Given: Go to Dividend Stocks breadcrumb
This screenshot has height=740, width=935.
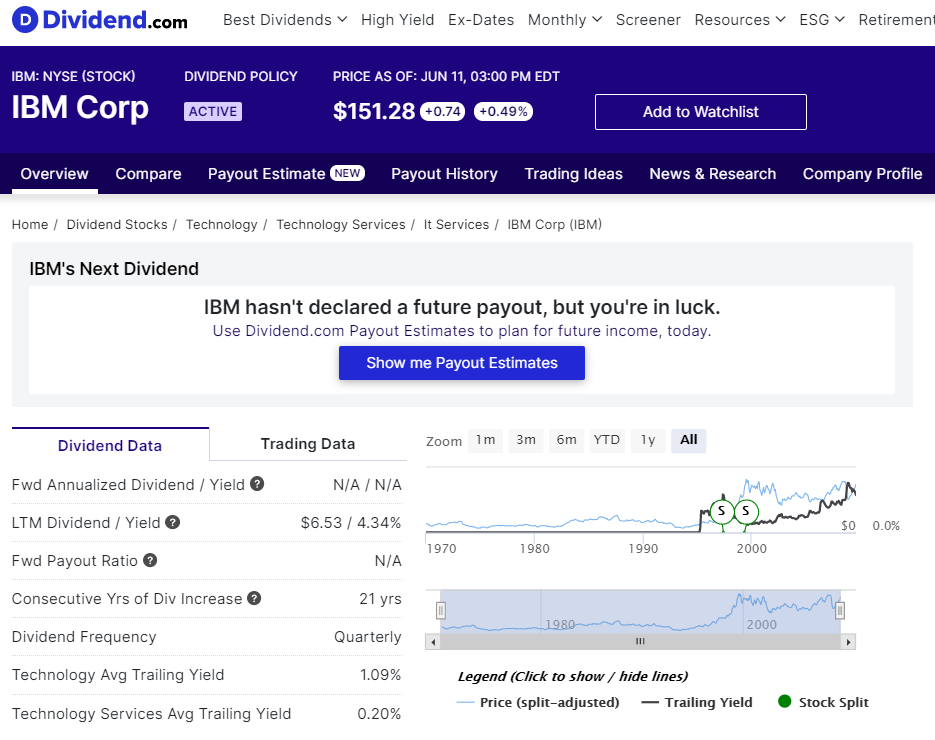Looking at the screenshot, I should pyautogui.click(x=117, y=224).
